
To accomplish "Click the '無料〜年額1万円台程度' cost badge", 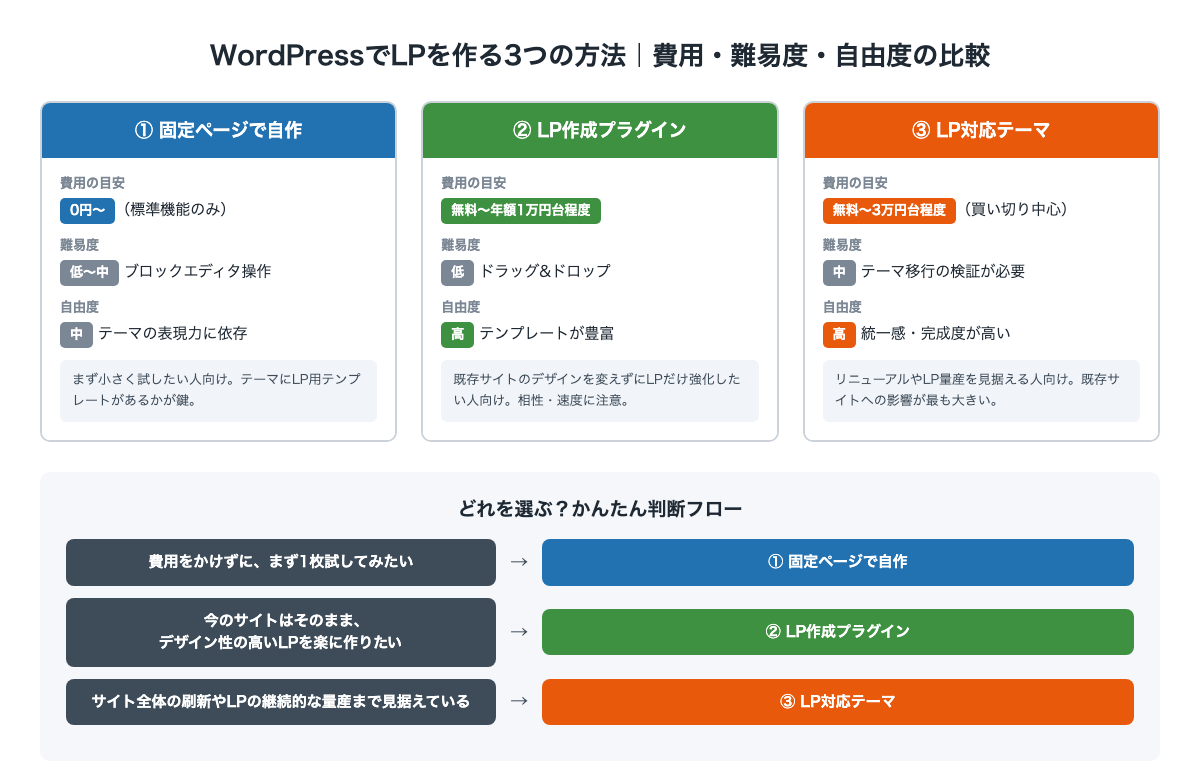I will click(x=521, y=210).
